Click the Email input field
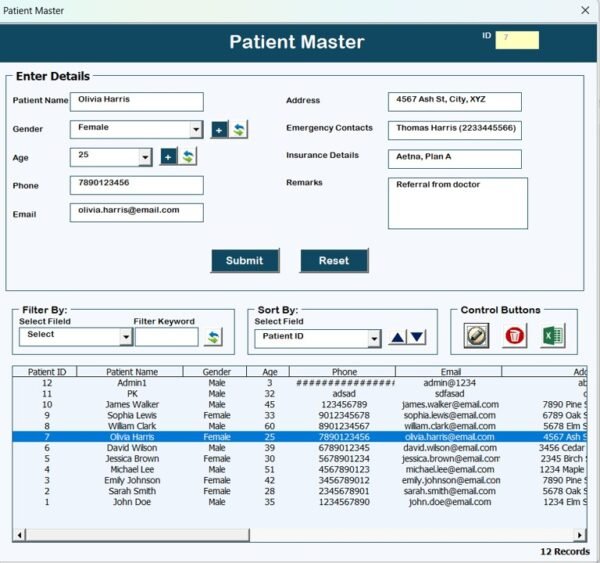600x563 pixels. point(137,212)
